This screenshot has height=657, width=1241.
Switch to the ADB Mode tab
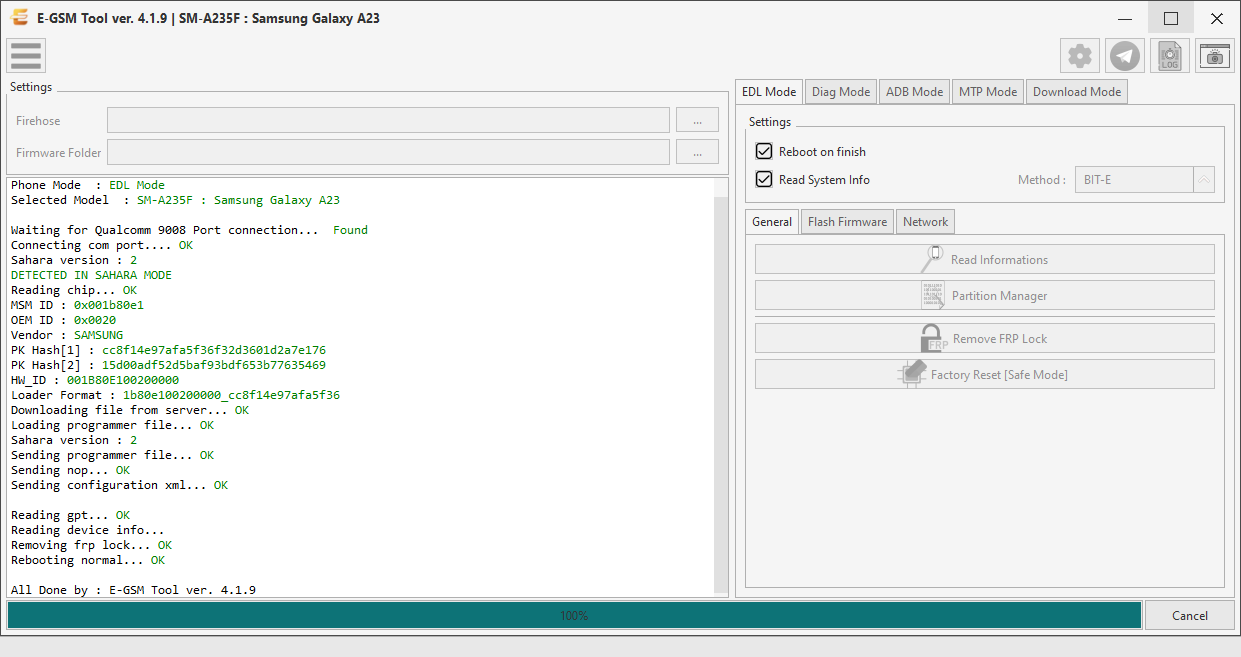tap(914, 91)
